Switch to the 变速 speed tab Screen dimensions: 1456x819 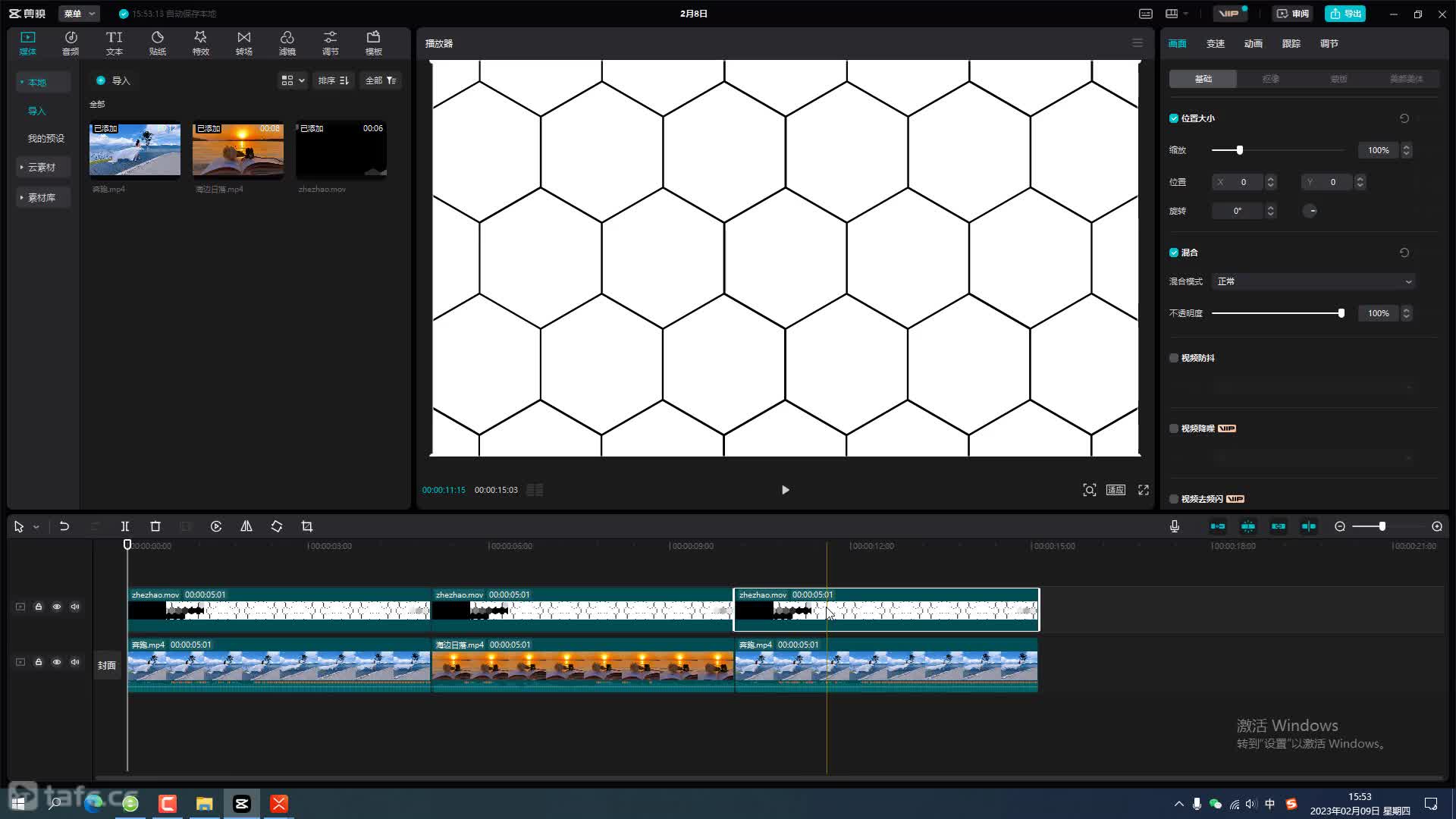tap(1216, 43)
